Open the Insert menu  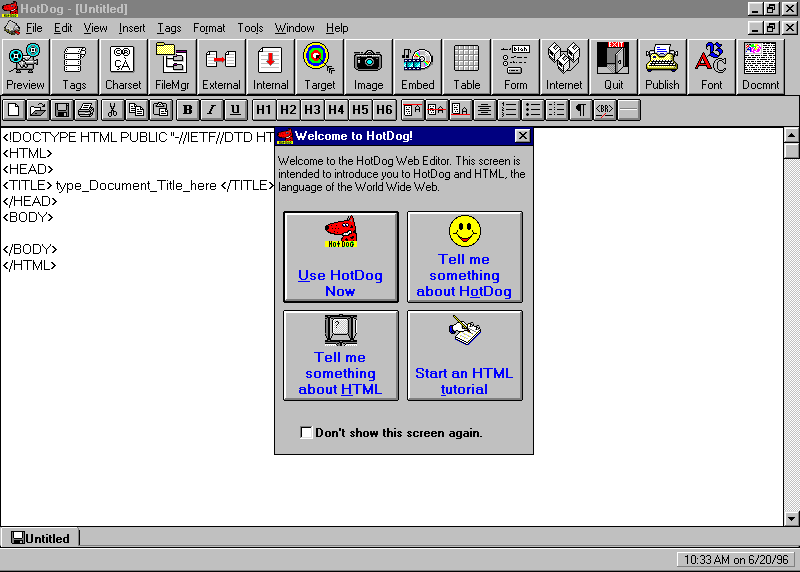coord(132,28)
